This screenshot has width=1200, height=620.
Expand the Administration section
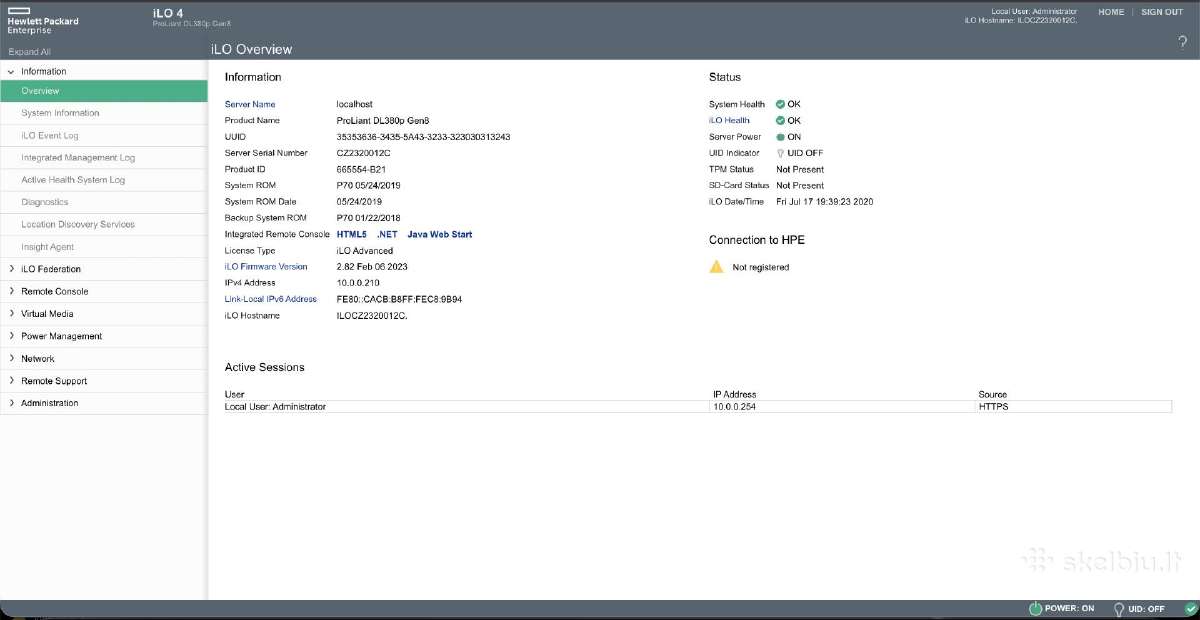11,403
